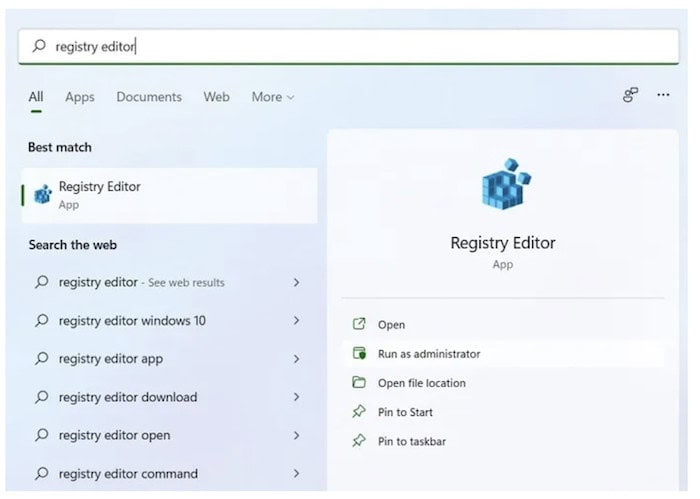This screenshot has height=499, width=700.
Task: Click magnifier icon beside 'registry editor open'
Action: [x=42, y=434]
